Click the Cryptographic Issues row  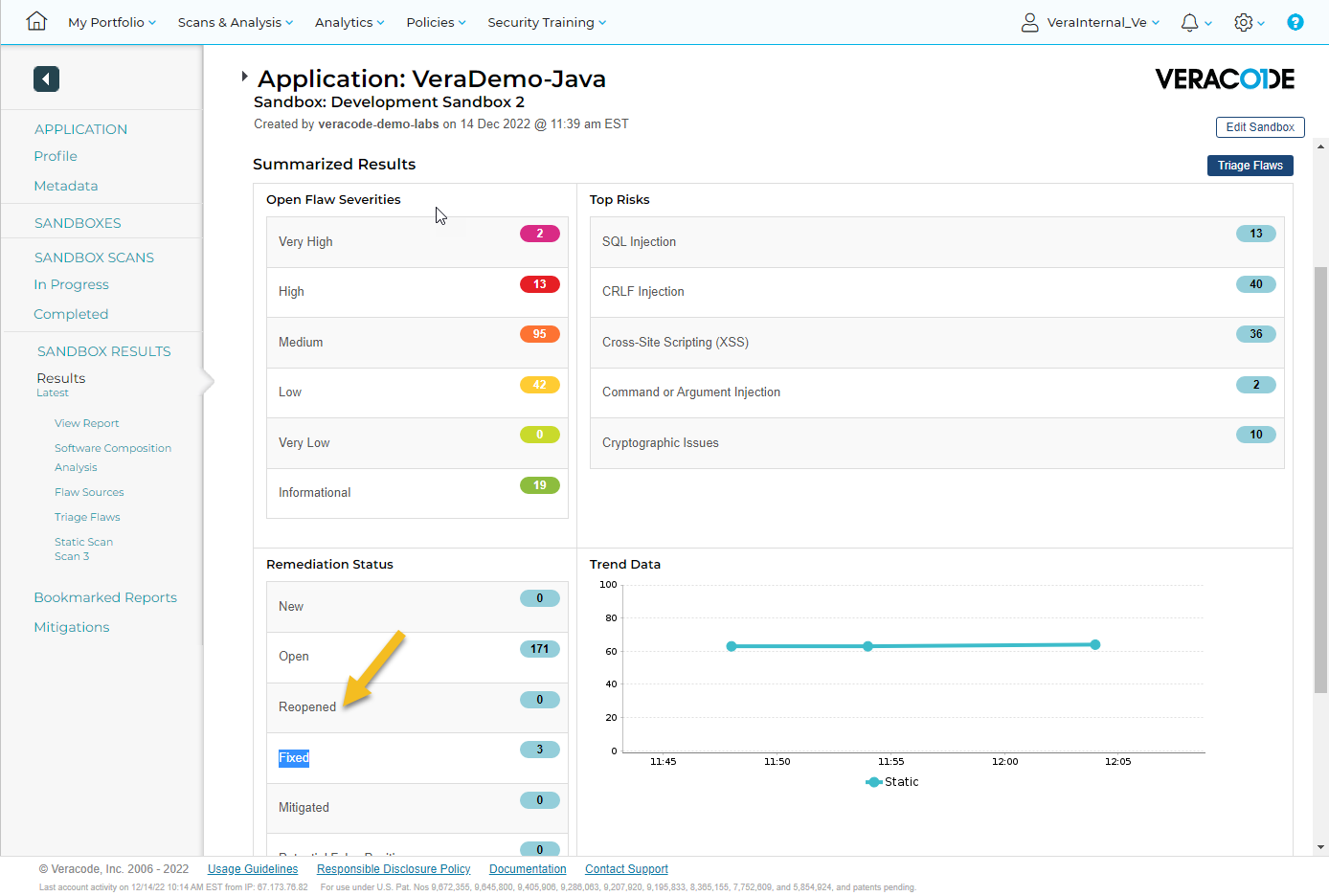point(936,443)
